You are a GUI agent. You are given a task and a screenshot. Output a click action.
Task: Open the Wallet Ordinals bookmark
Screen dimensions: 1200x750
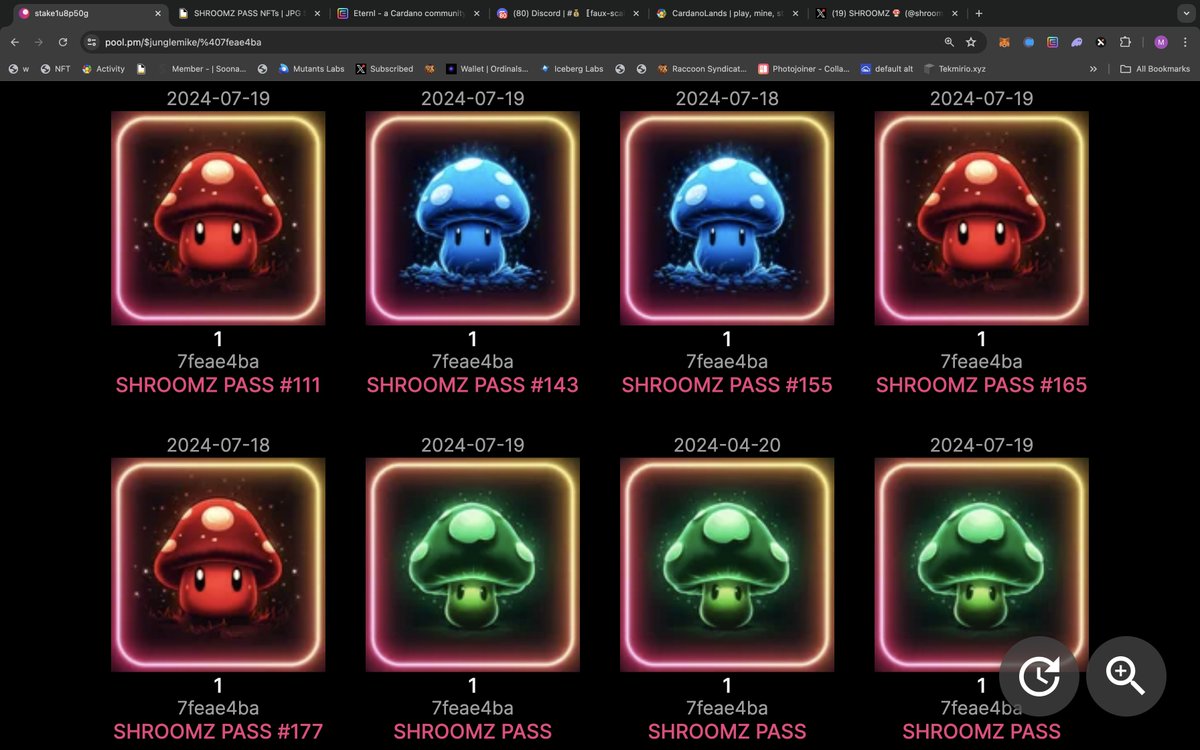[488, 69]
